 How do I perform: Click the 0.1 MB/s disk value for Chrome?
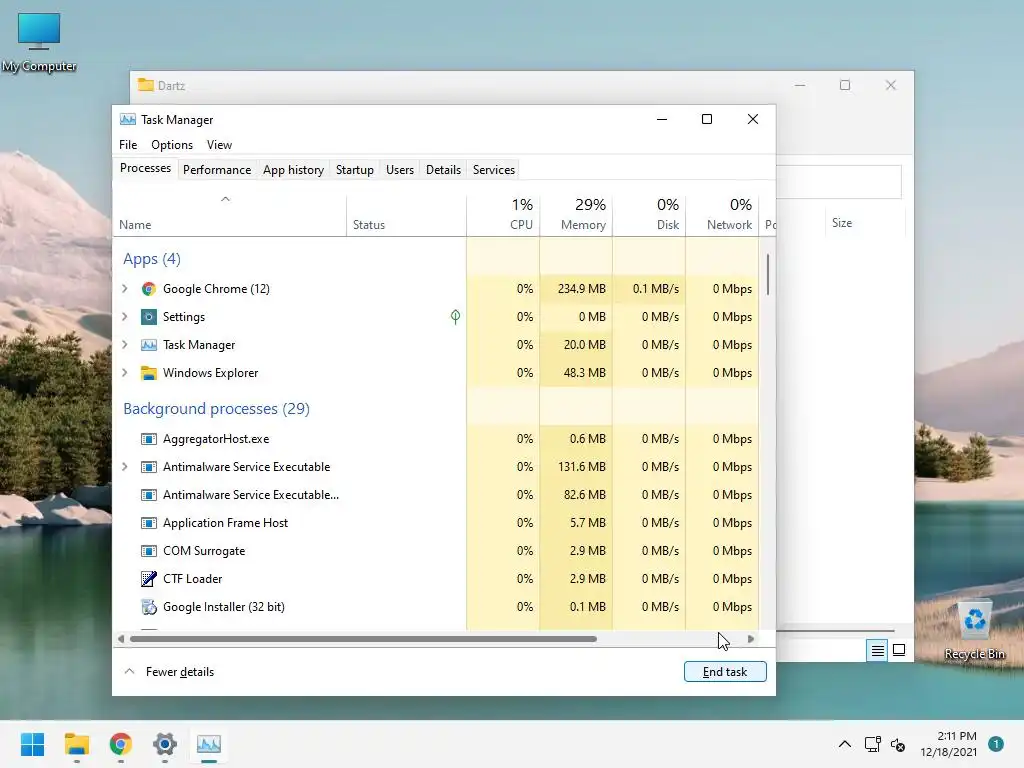click(x=656, y=289)
